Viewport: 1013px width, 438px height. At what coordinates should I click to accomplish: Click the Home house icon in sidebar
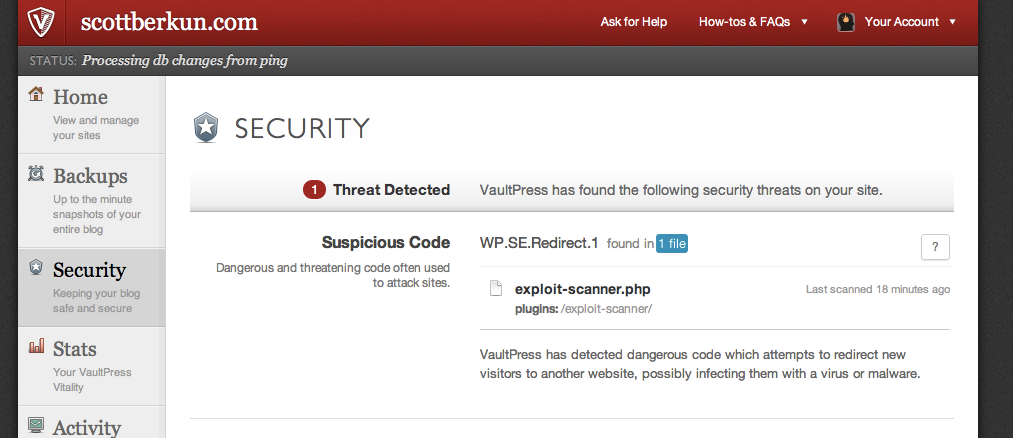36,95
